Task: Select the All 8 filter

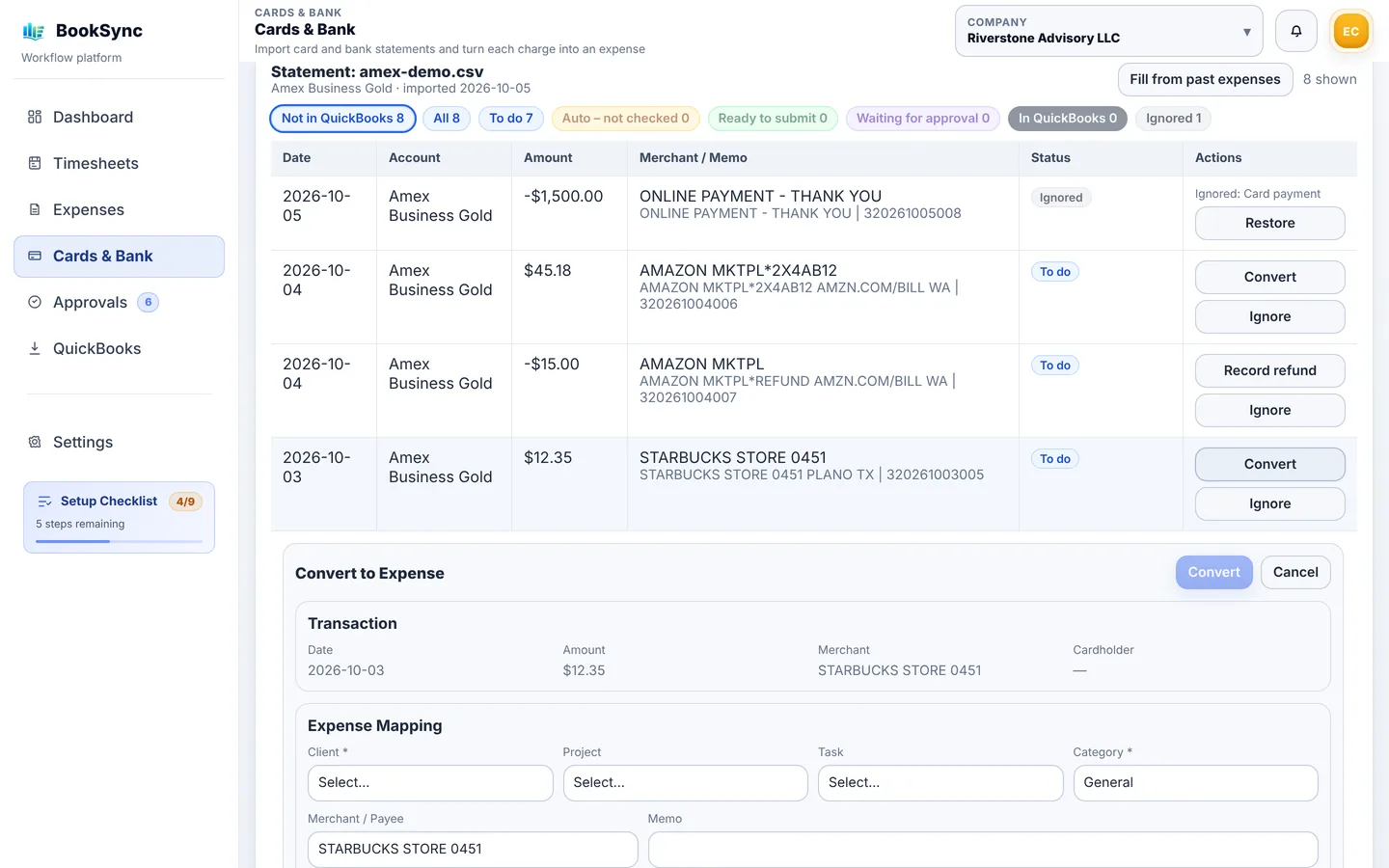Action: click(447, 119)
